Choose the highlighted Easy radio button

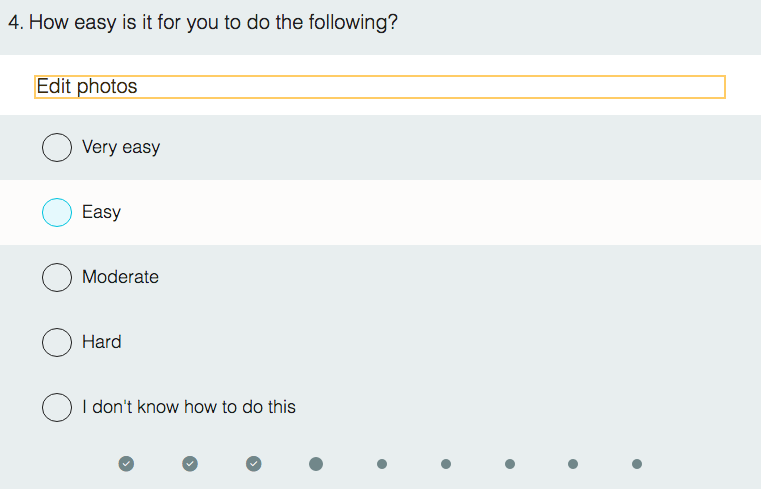click(x=57, y=212)
